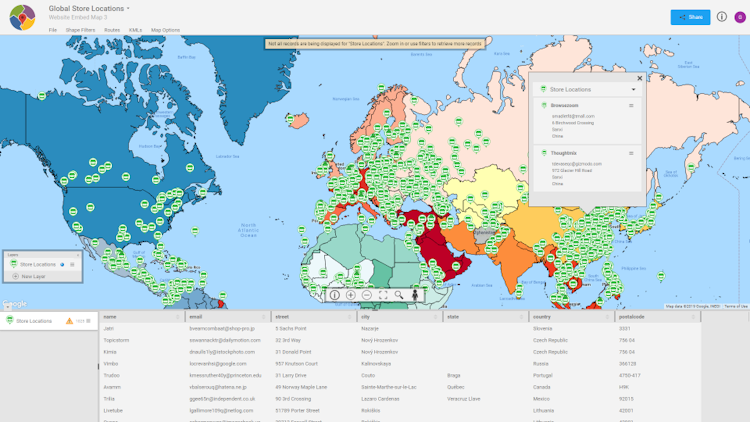Image resolution: width=750 pixels, height=422 pixels.
Task: Sort by the state column arrows
Action: pos(521,317)
